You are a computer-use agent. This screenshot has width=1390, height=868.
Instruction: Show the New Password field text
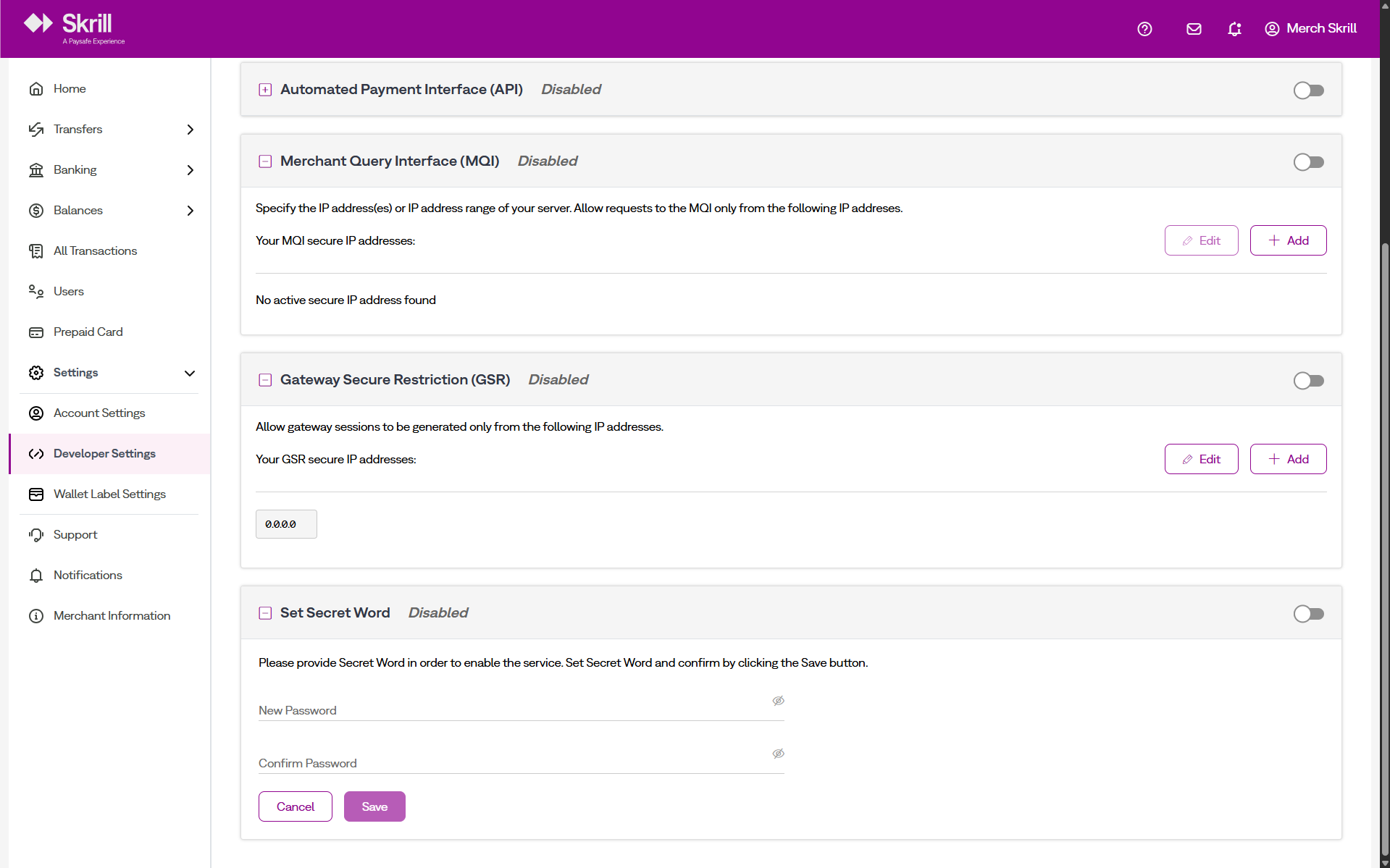point(778,701)
